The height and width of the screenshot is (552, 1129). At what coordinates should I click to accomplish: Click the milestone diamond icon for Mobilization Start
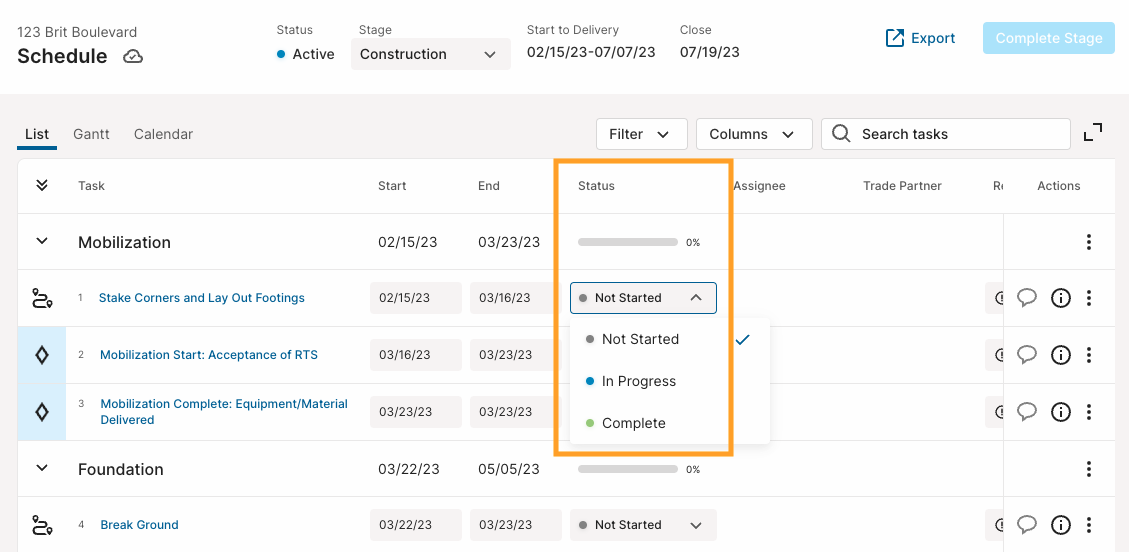coord(42,355)
